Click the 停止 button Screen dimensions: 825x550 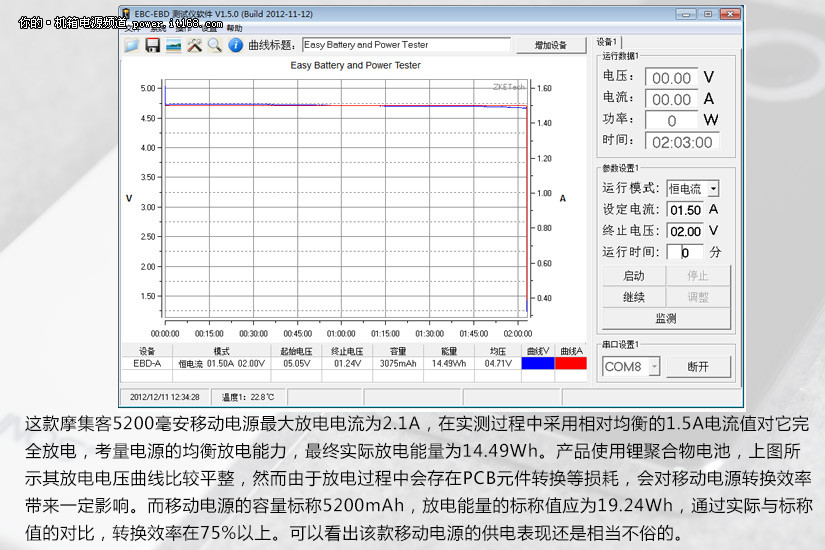point(698,276)
